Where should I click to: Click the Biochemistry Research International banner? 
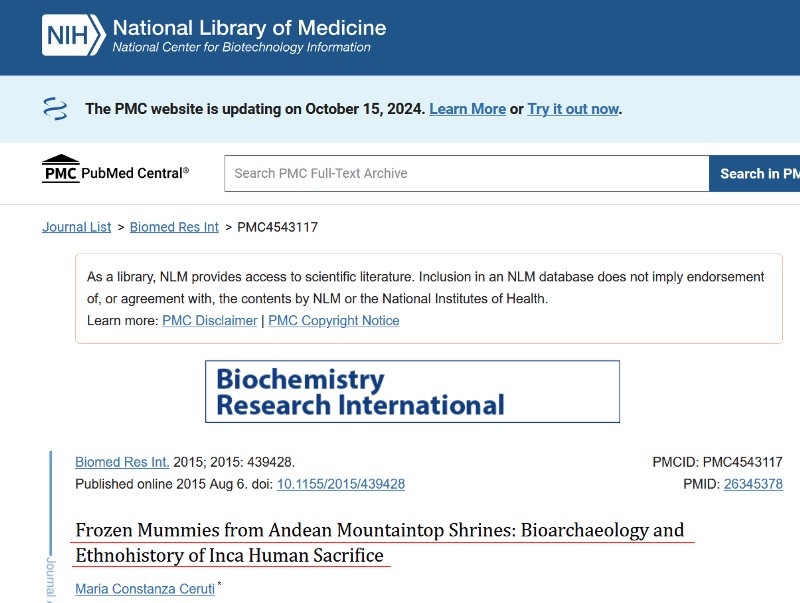412,391
